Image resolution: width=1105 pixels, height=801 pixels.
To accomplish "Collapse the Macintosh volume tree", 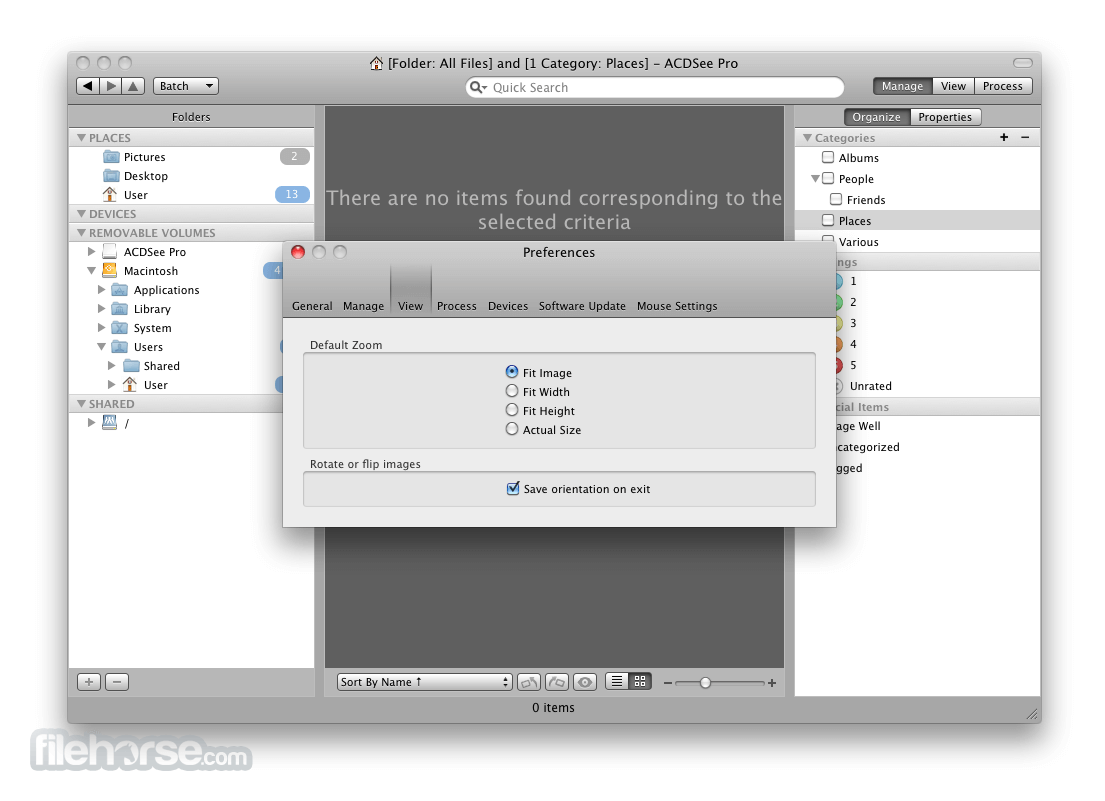I will click(91, 271).
